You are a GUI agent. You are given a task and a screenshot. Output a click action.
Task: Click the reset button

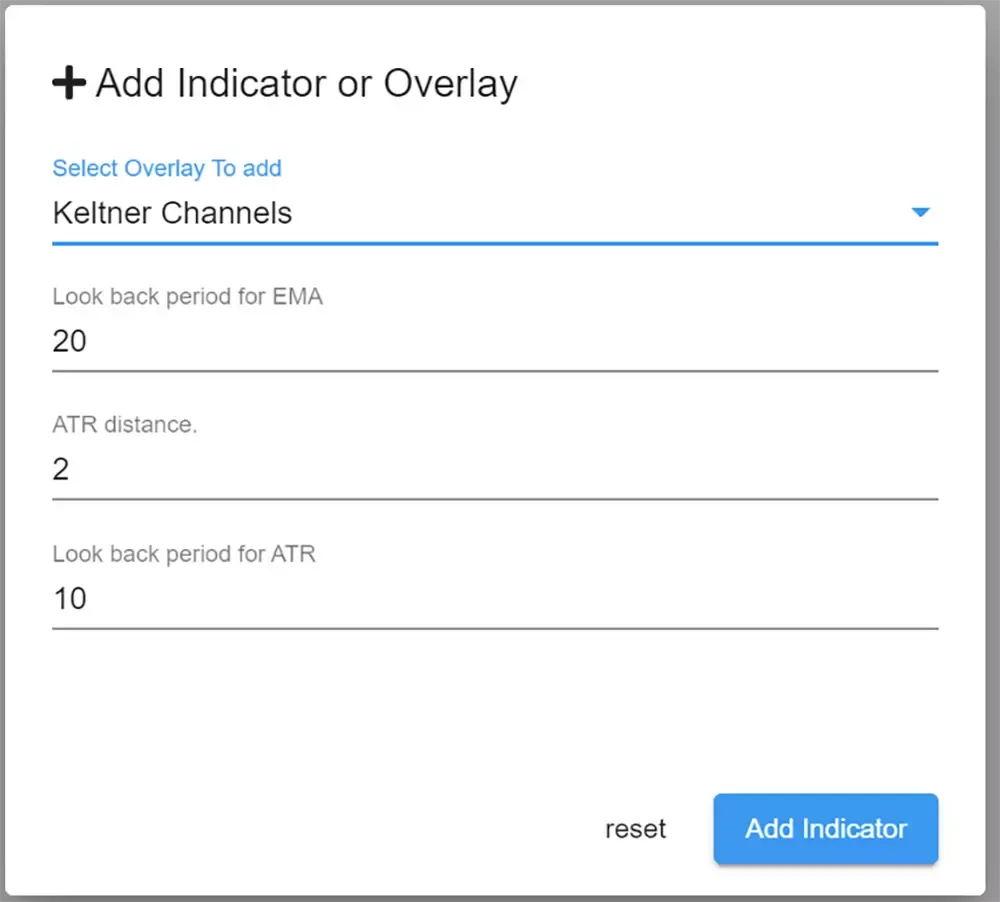coord(635,829)
